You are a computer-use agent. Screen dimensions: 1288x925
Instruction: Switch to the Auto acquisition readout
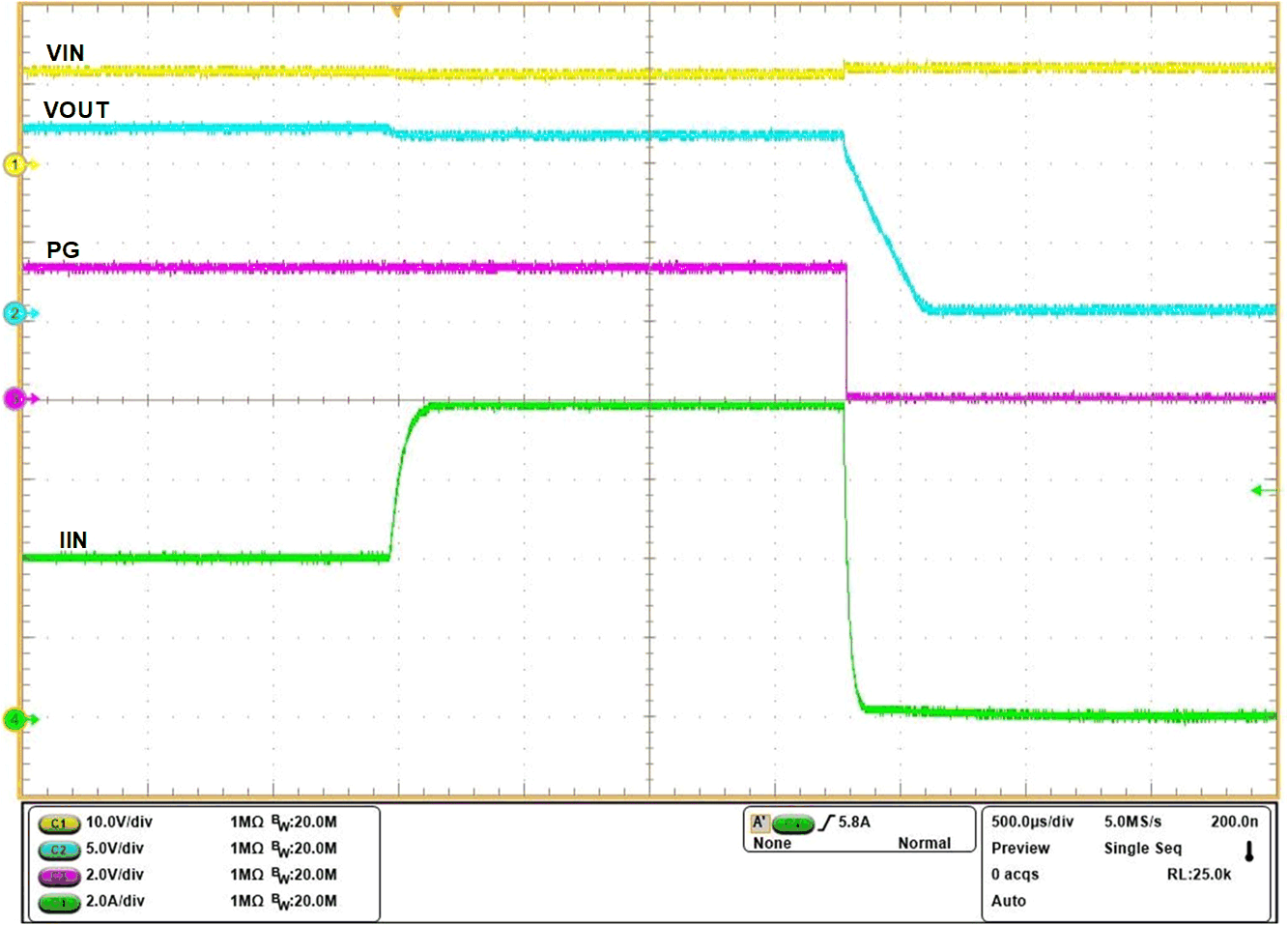click(x=1007, y=901)
